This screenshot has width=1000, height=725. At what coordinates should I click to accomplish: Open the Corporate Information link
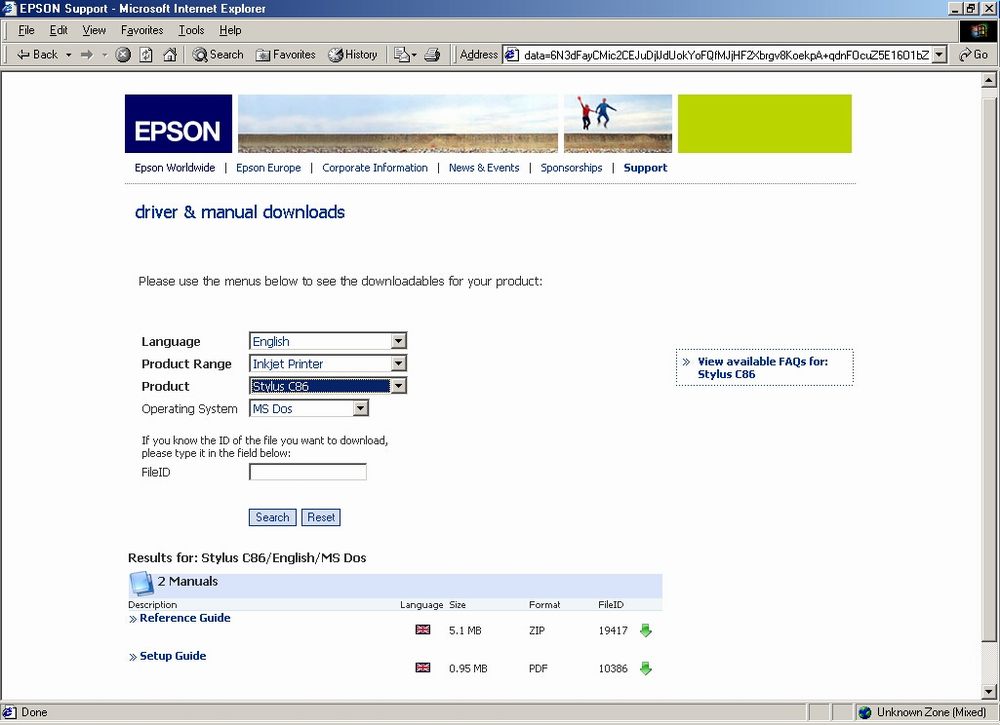(x=375, y=168)
